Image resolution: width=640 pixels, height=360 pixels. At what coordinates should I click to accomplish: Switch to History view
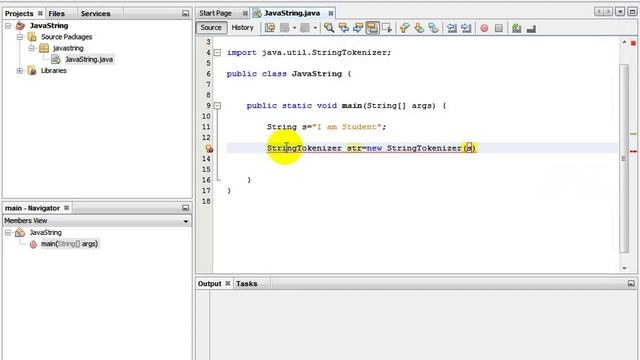(x=242, y=27)
